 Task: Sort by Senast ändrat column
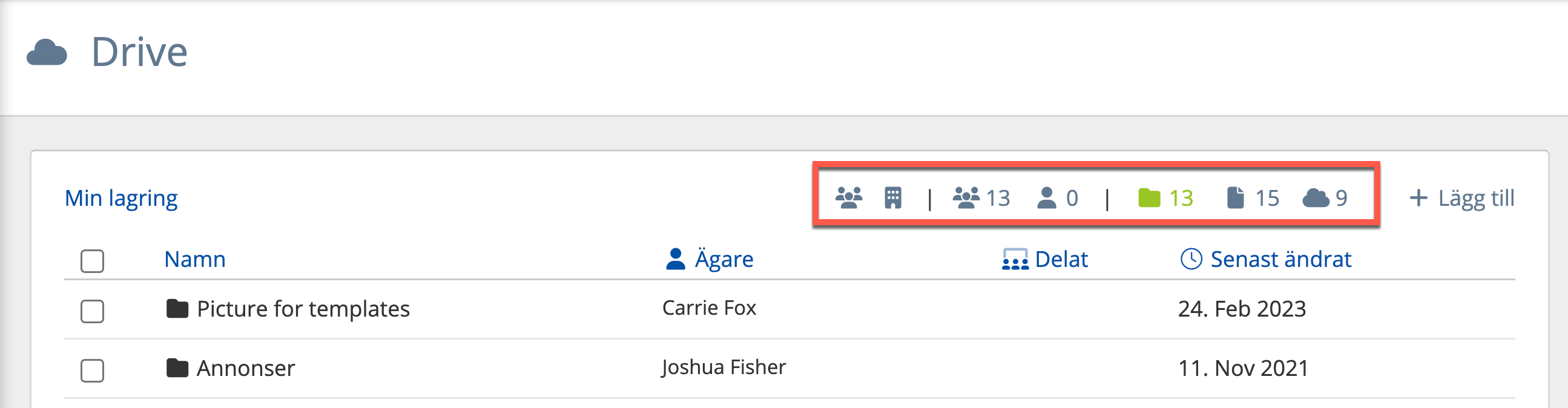click(x=1280, y=260)
